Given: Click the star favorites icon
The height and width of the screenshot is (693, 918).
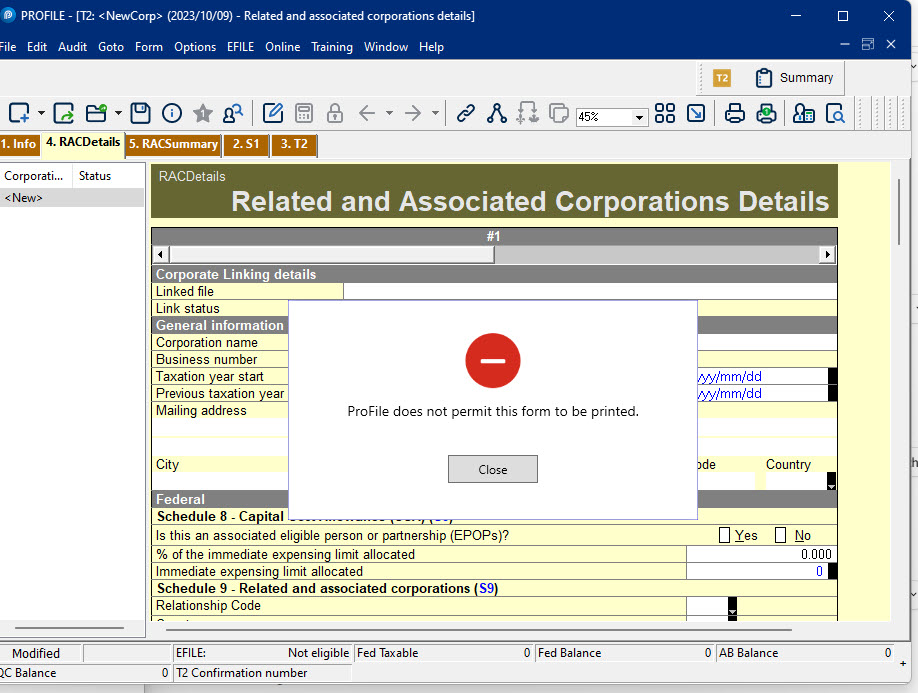Looking at the screenshot, I should [203, 113].
